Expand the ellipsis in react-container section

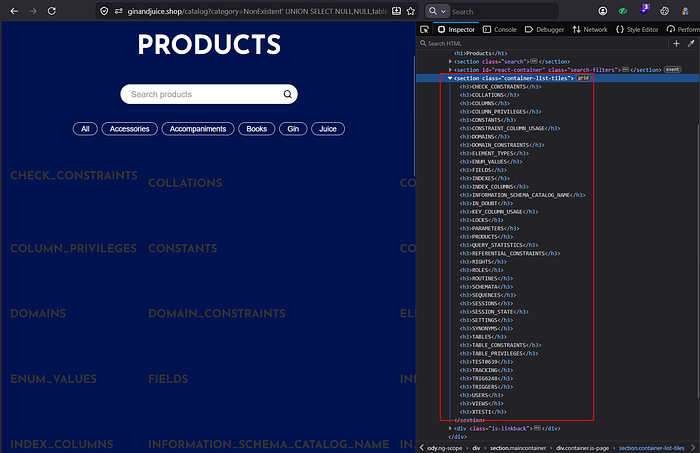click(x=625, y=70)
